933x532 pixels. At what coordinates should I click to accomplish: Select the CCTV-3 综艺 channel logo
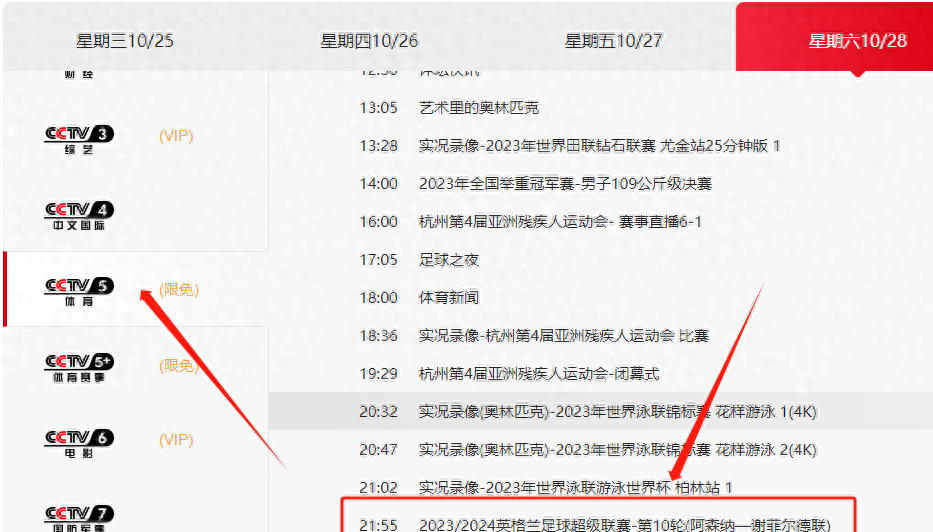[x=79, y=137]
